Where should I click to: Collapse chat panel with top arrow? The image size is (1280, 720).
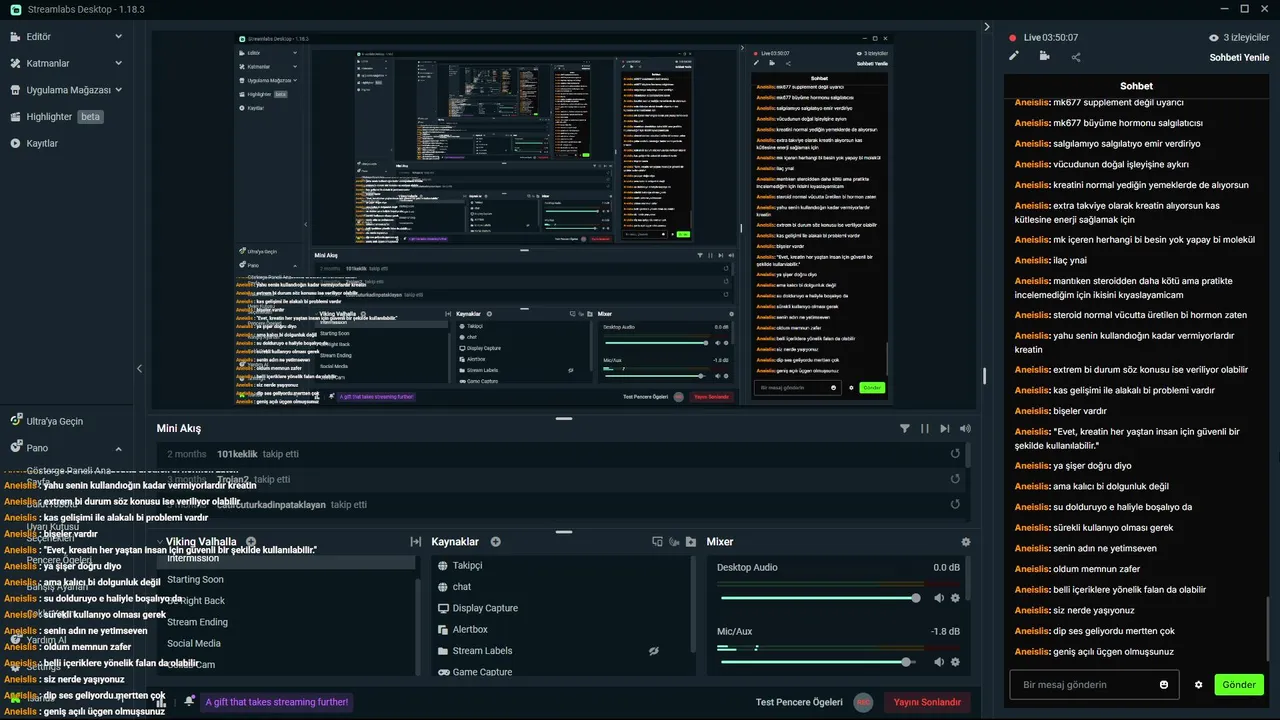[x=987, y=27]
